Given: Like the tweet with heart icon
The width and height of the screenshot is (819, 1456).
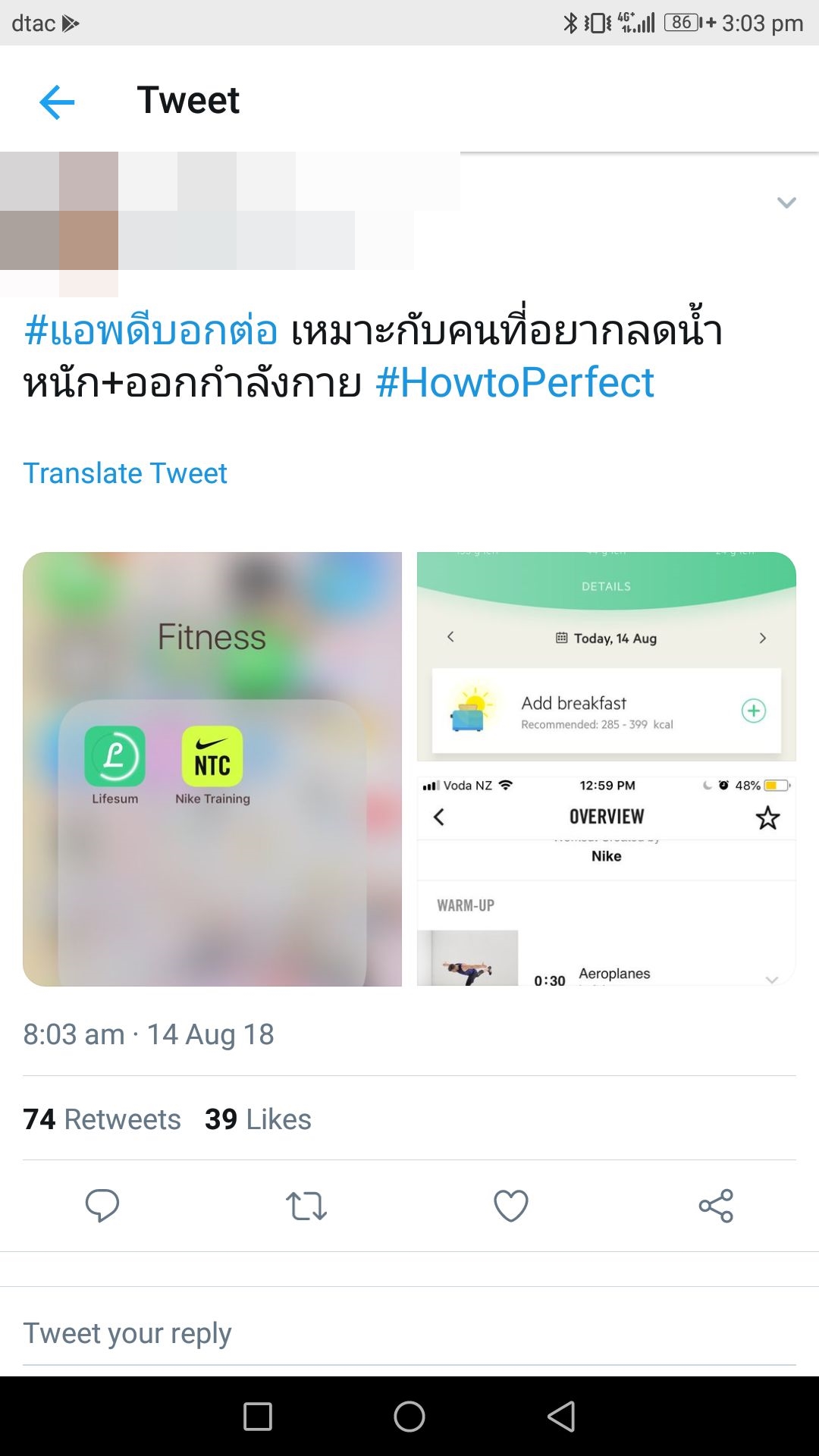Looking at the screenshot, I should click(x=511, y=1206).
